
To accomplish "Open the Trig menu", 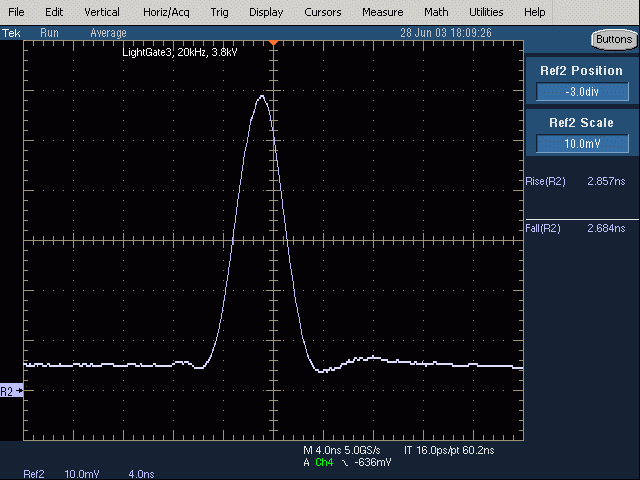I will 220,12.
